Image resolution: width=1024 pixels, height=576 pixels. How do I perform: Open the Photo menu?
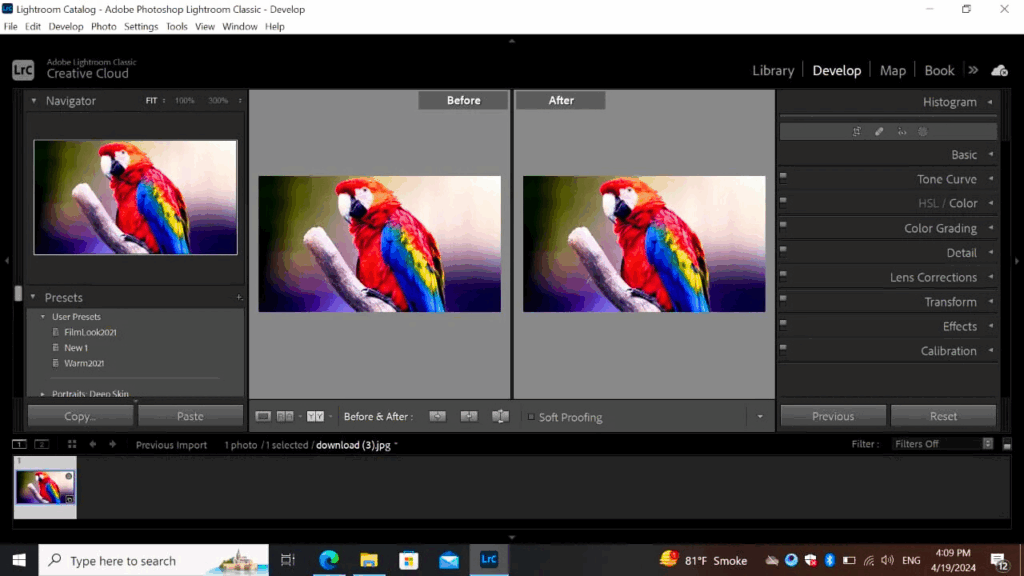[103, 27]
